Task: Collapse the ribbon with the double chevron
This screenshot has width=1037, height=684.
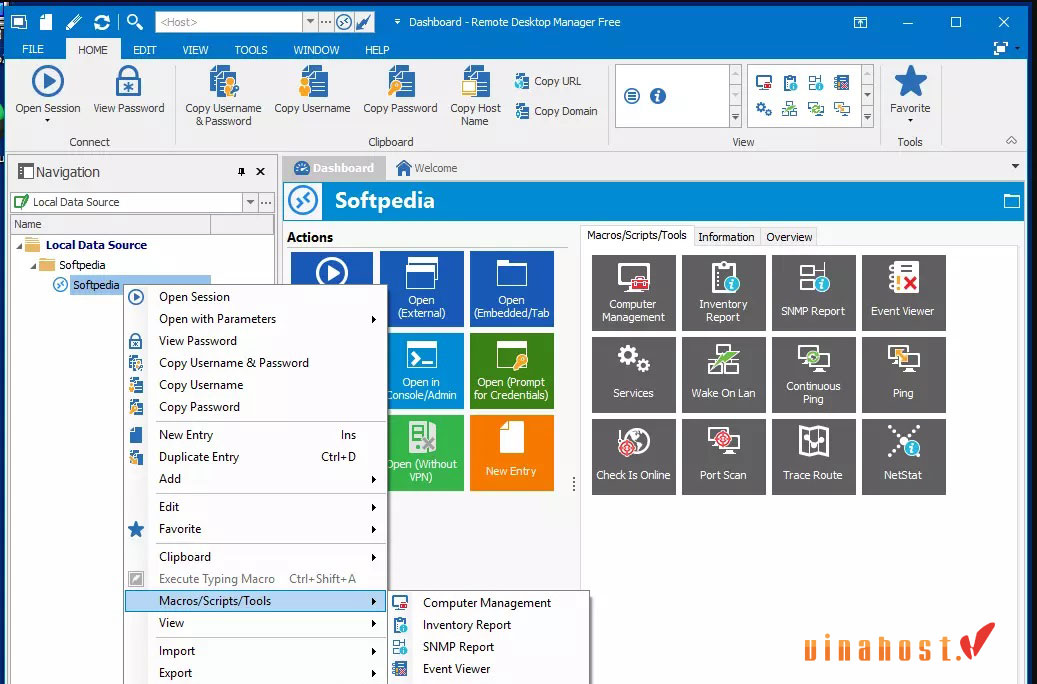Action: tap(1011, 140)
